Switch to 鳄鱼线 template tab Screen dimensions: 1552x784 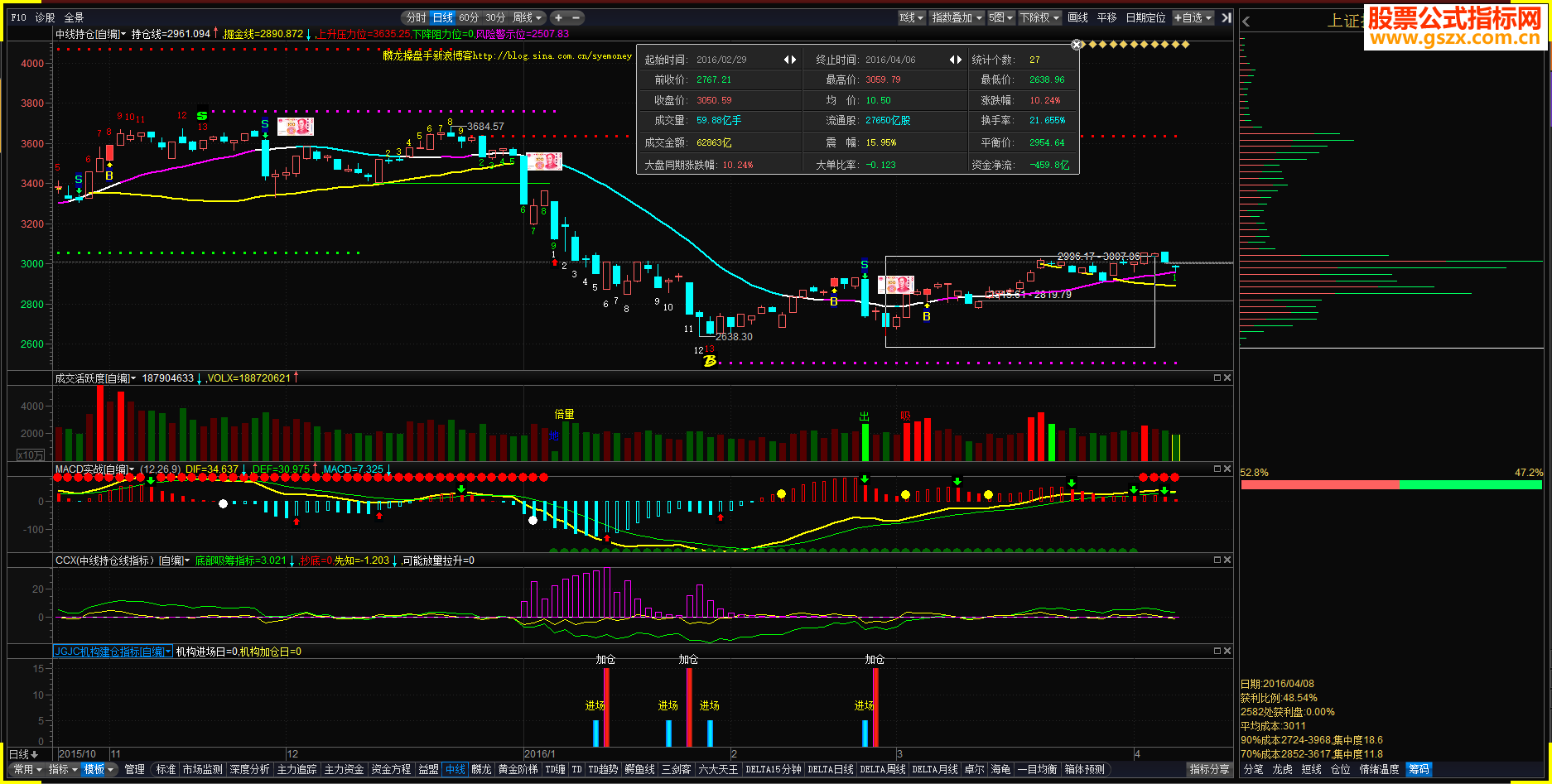[639, 769]
